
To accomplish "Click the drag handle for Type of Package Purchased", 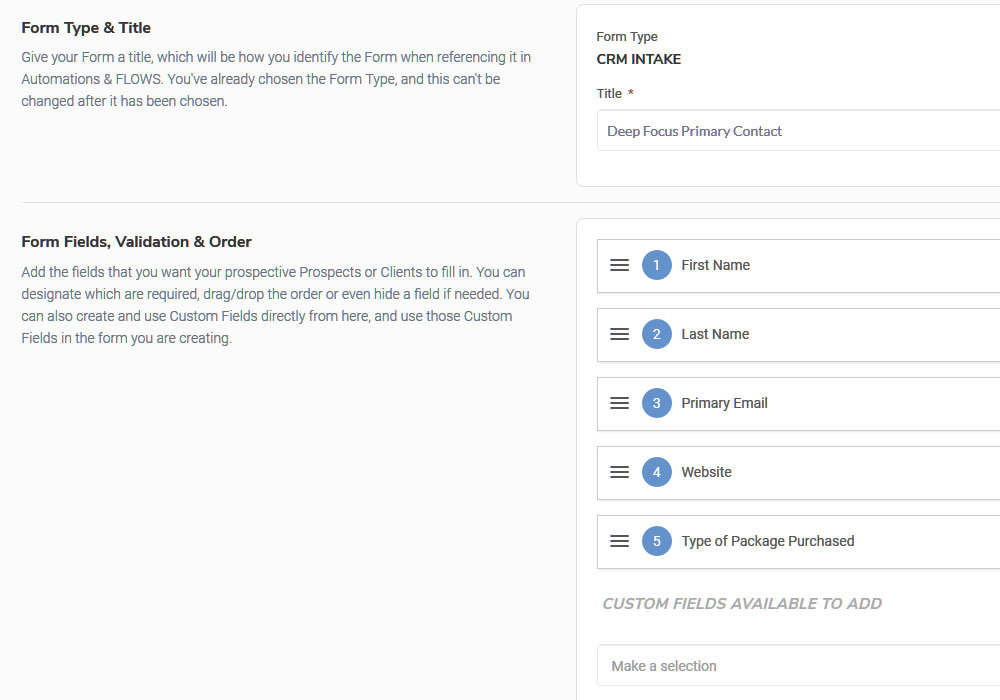I will [x=619, y=541].
